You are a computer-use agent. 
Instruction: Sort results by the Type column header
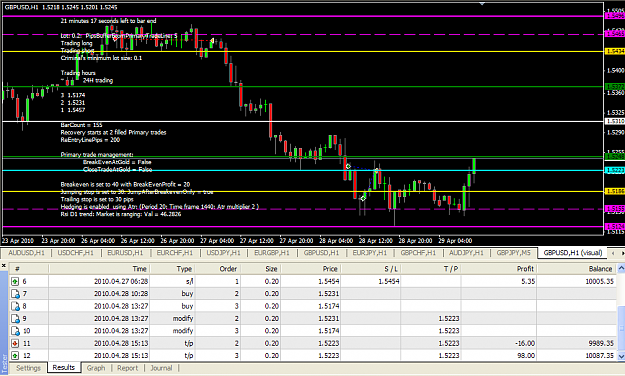coord(172,269)
